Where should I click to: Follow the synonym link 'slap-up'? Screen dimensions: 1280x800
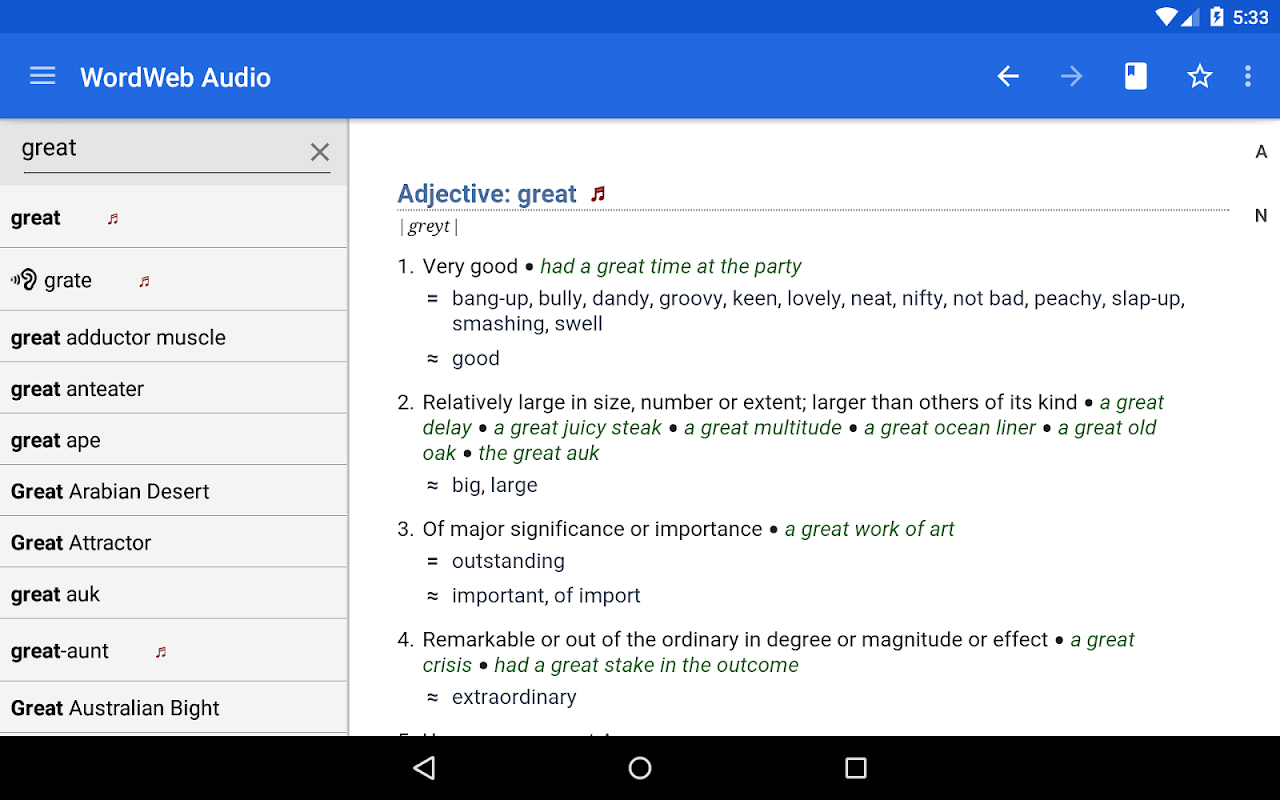click(1146, 299)
